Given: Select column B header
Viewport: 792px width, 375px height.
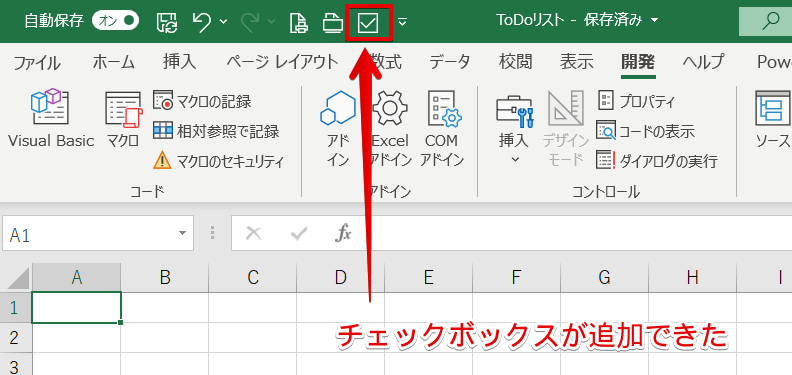Looking at the screenshot, I should [x=165, y=277].
